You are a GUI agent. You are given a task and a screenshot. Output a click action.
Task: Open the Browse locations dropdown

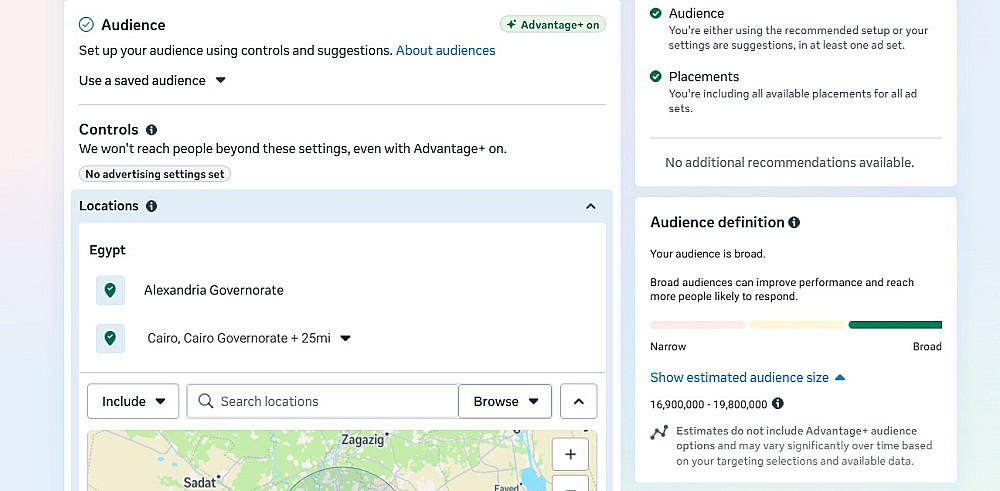click(x=505, y=401)
